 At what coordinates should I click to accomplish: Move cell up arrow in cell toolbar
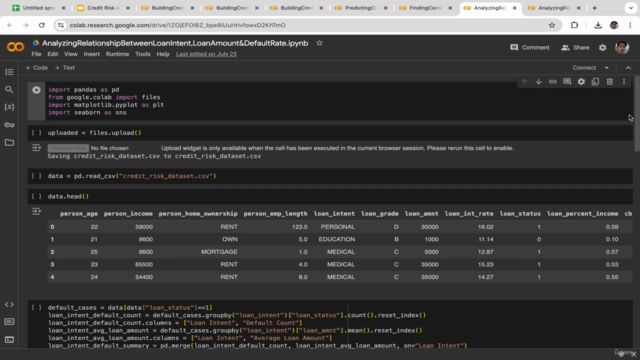coord(524,82)
